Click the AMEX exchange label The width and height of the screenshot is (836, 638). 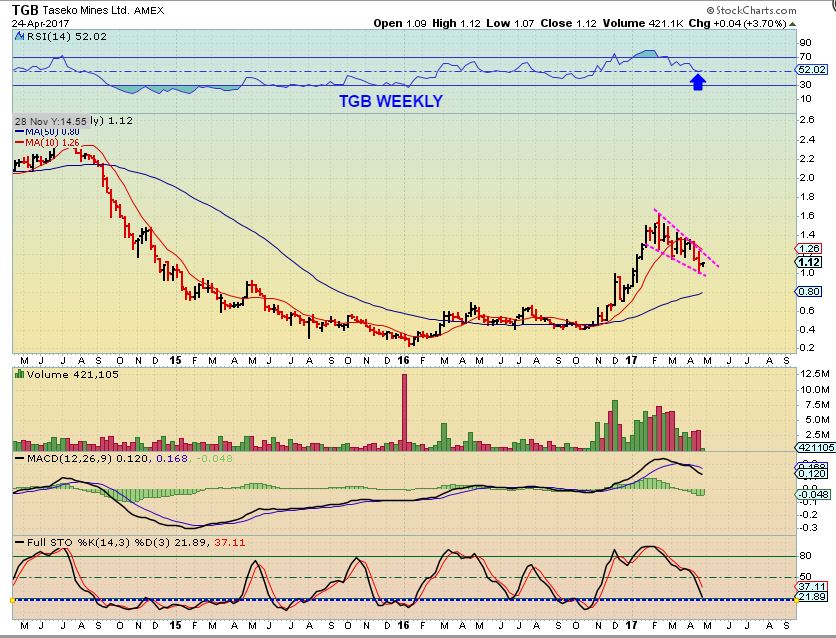click(149, 10)
